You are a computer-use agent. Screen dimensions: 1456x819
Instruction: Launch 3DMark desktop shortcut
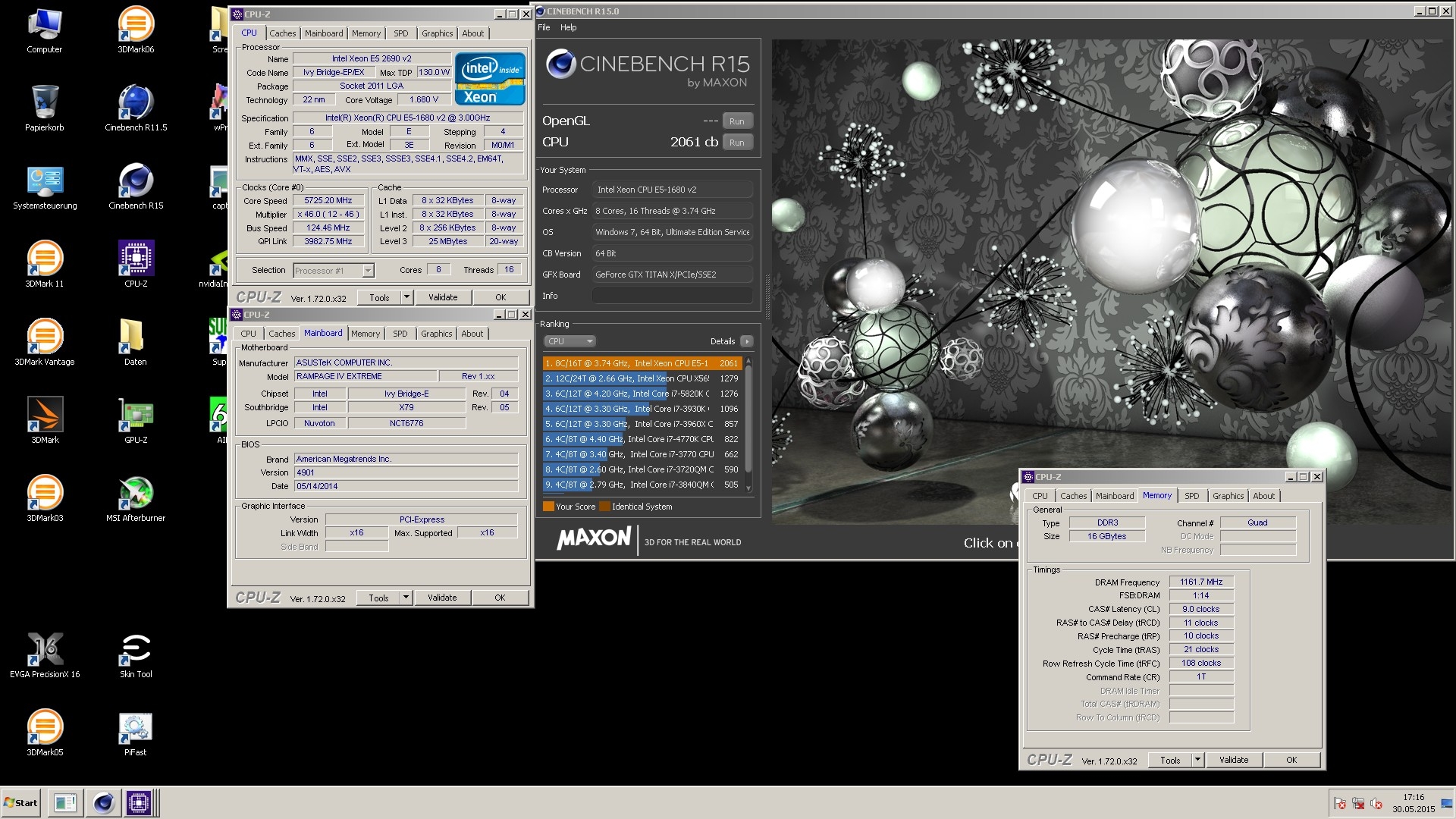point(44,421)
